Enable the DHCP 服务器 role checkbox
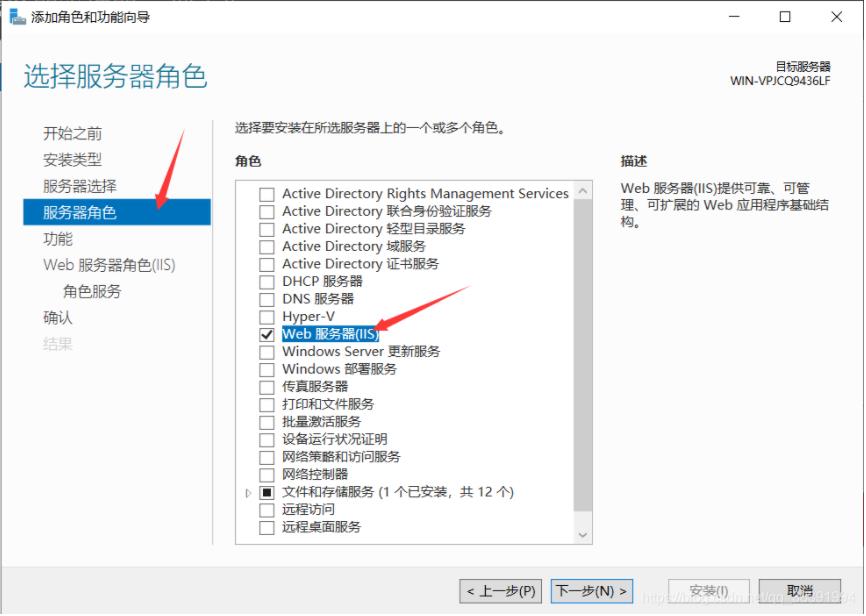Viewport: 866px width, 616px height. click(x=267, y=282)
